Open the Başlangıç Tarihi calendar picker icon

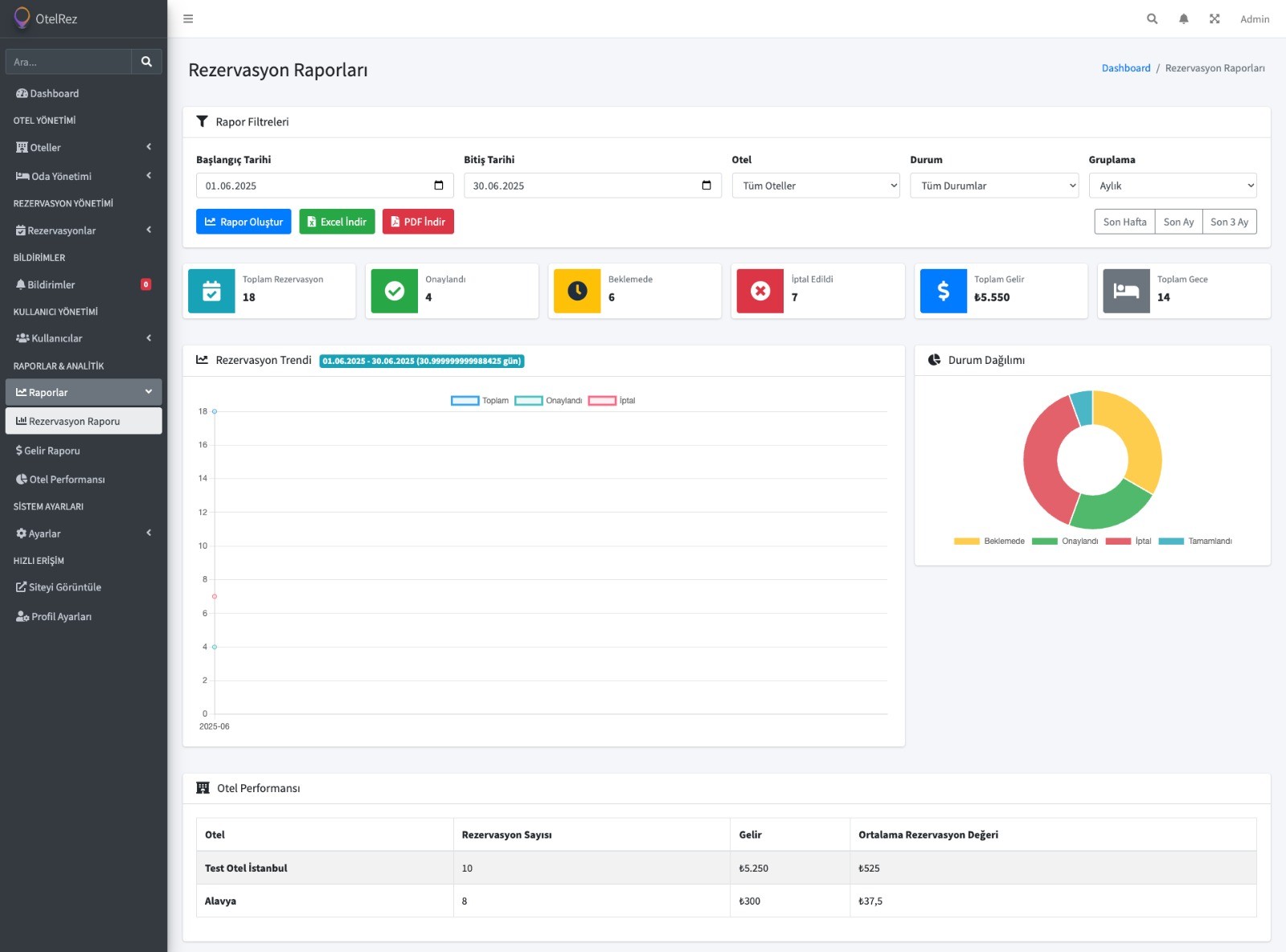click(439, 186)
